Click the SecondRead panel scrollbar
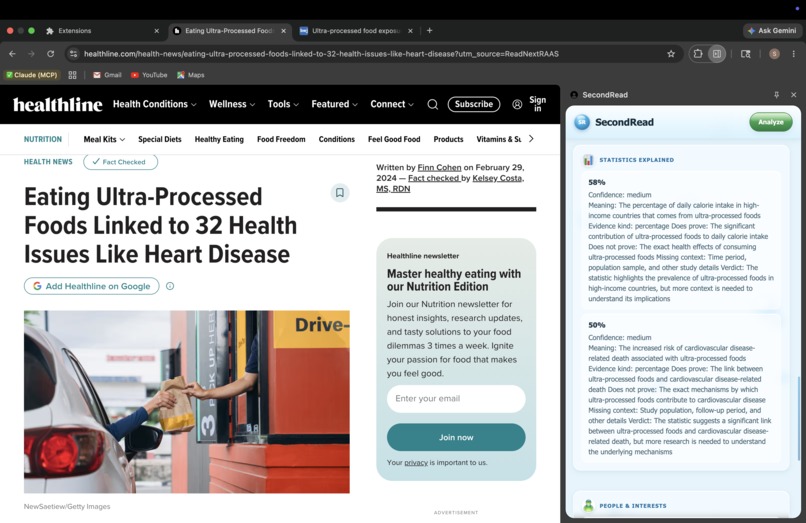 [798, 418]
